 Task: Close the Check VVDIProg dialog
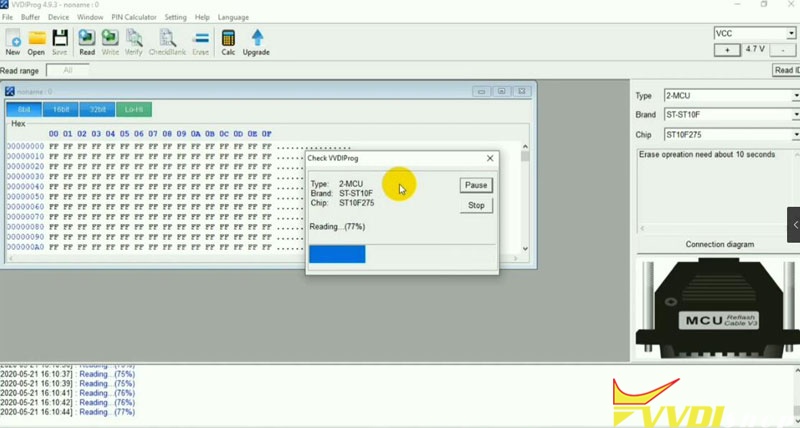click(x=490, y=158)
